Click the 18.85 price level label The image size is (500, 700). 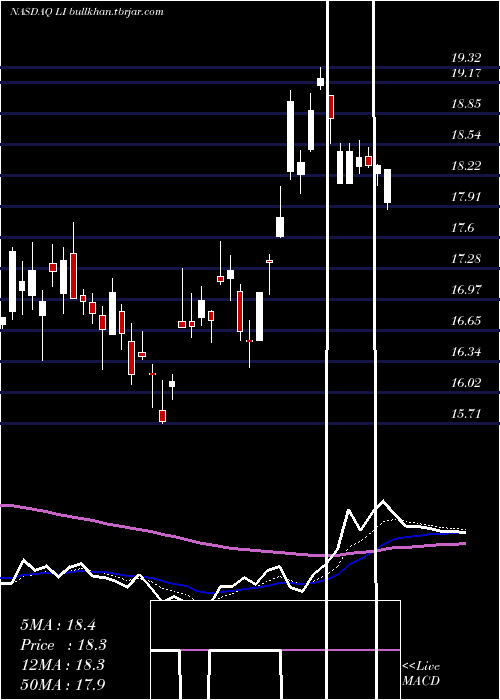pos(466,104)
